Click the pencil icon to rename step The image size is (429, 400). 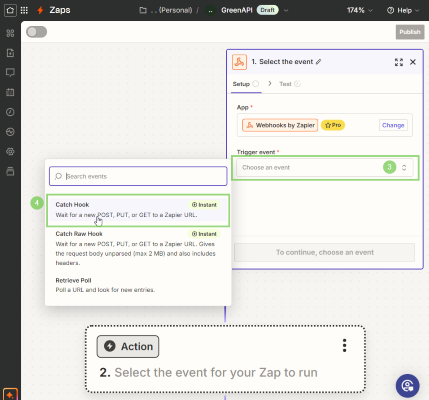click(318, 62)
